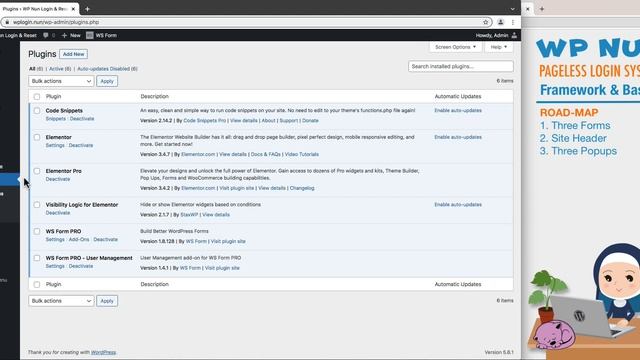Open Elementor Docs & FAQs link
This screenshot has height=360, width=640.
266,154
